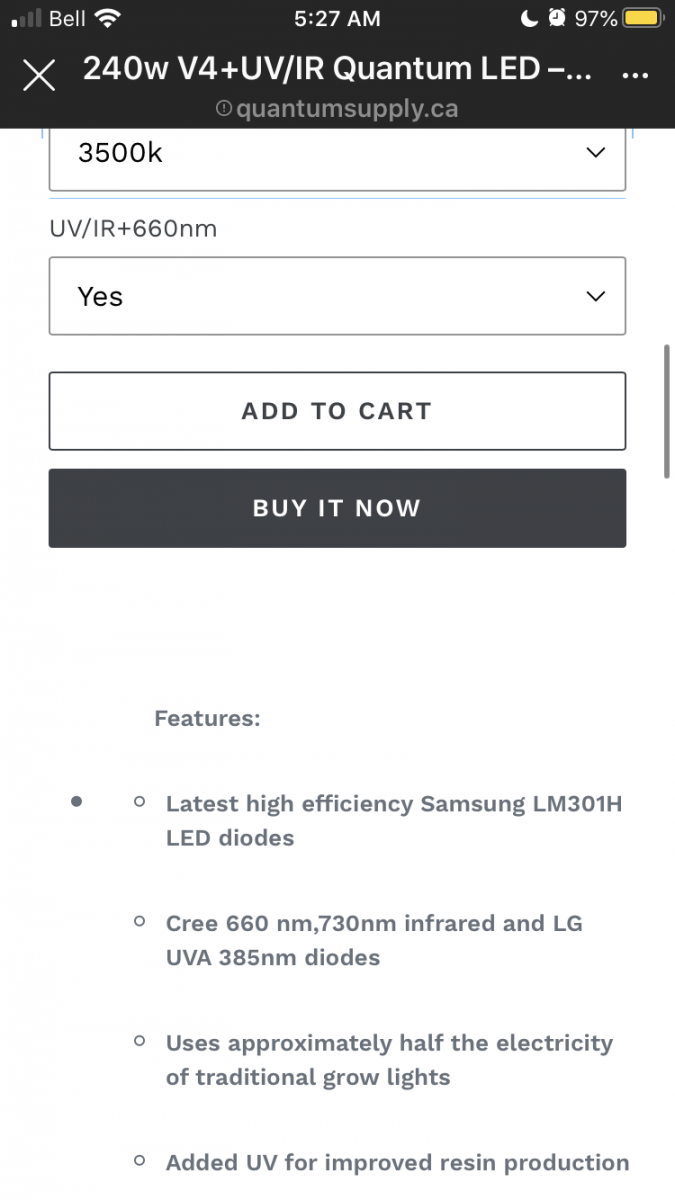Expand the chevron on the Yes selector
The image size is (675, 1200).
tap(596, 296)
